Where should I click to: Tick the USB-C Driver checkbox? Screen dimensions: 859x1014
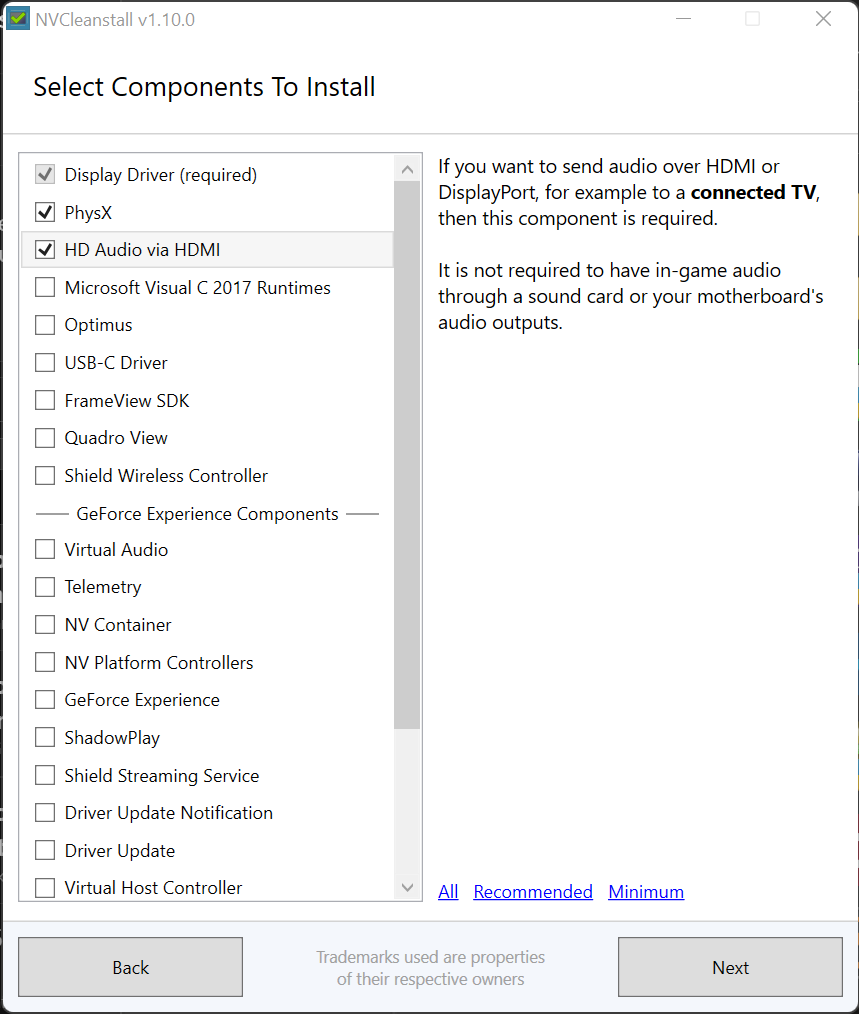45,363
